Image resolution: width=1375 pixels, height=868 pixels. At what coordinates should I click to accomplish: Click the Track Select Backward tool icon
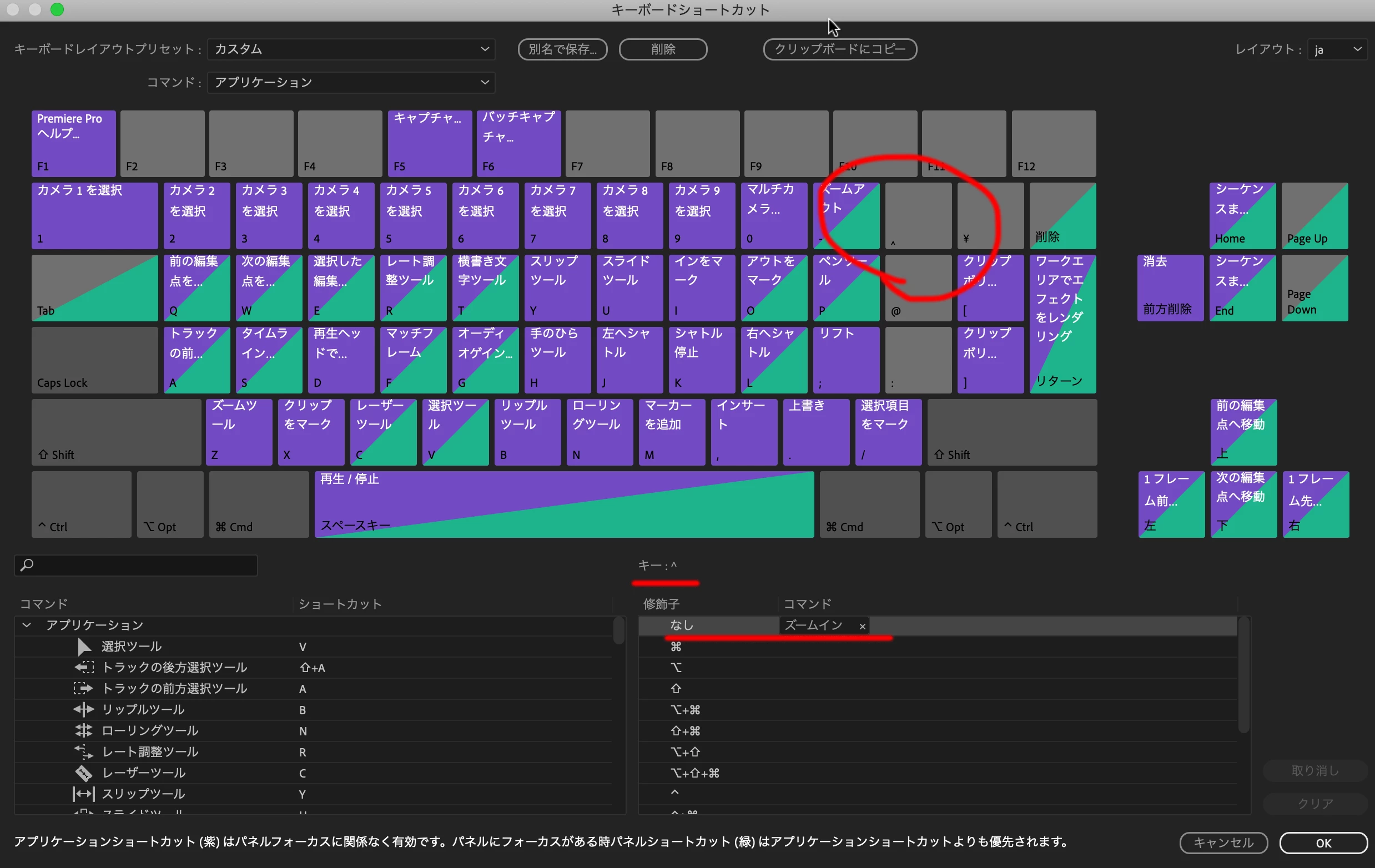(x=84, y=667)
